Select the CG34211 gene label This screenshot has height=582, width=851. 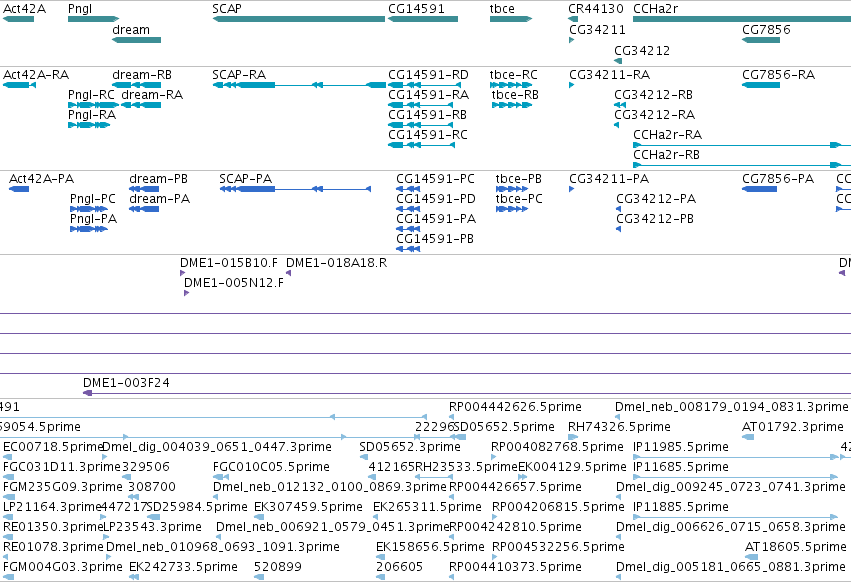597,29
